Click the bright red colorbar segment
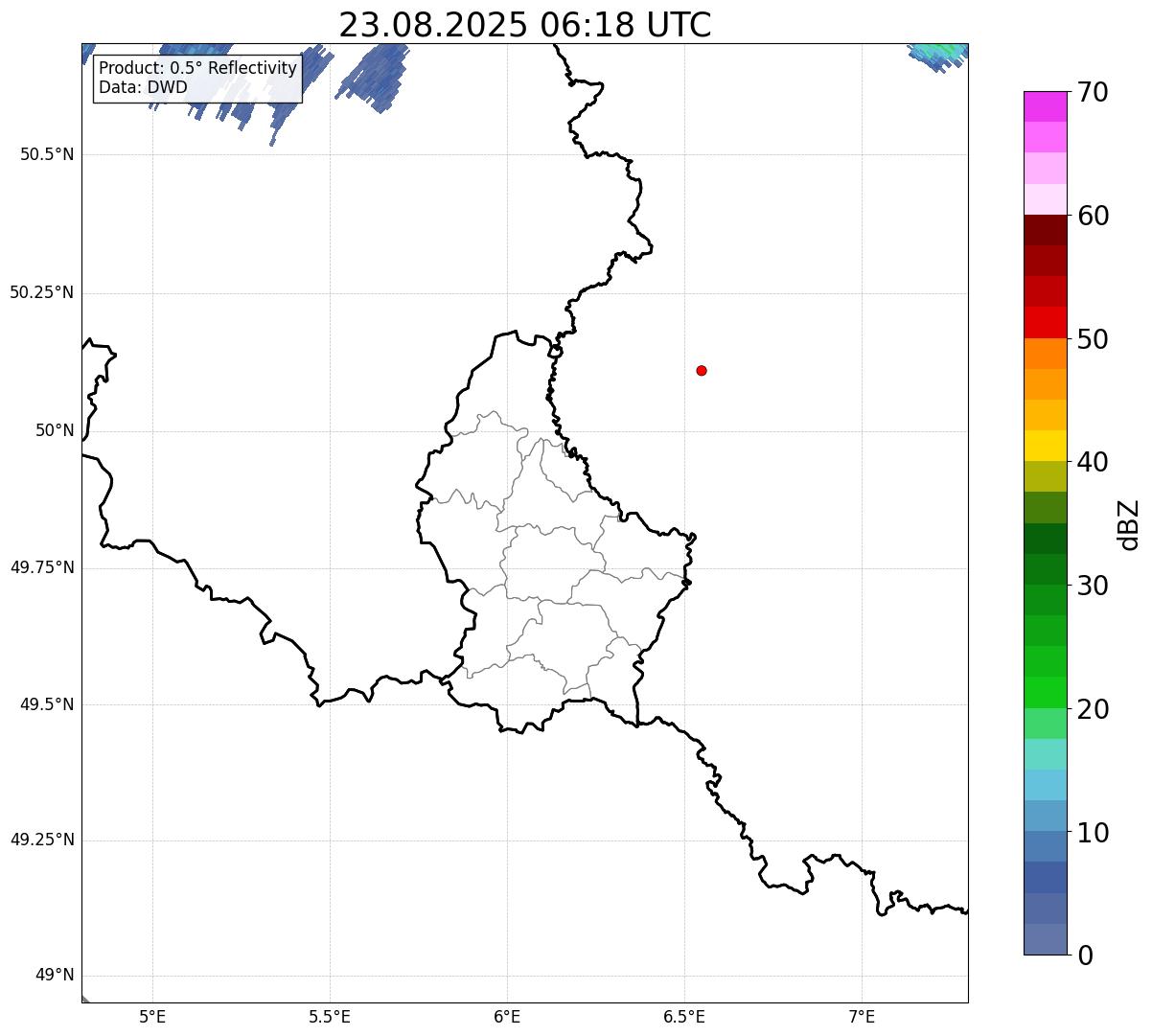 point(1045,322)
